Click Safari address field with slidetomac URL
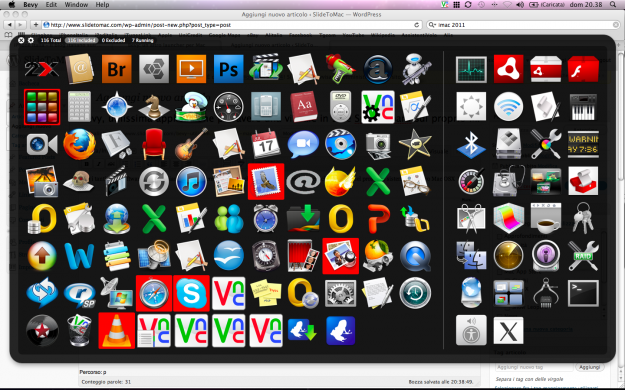 point(232,25)
